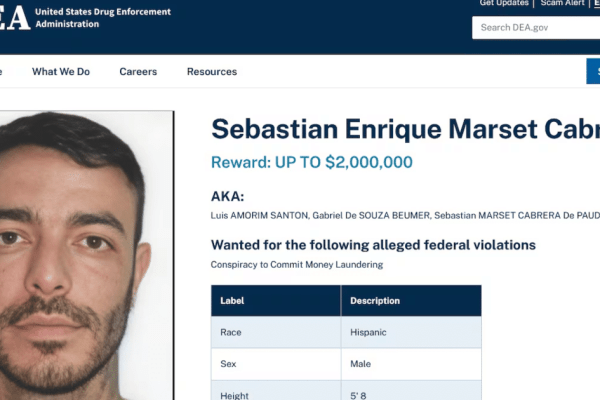Click the AKA: heading
The image size is (600, 400).
coord(227,197)
